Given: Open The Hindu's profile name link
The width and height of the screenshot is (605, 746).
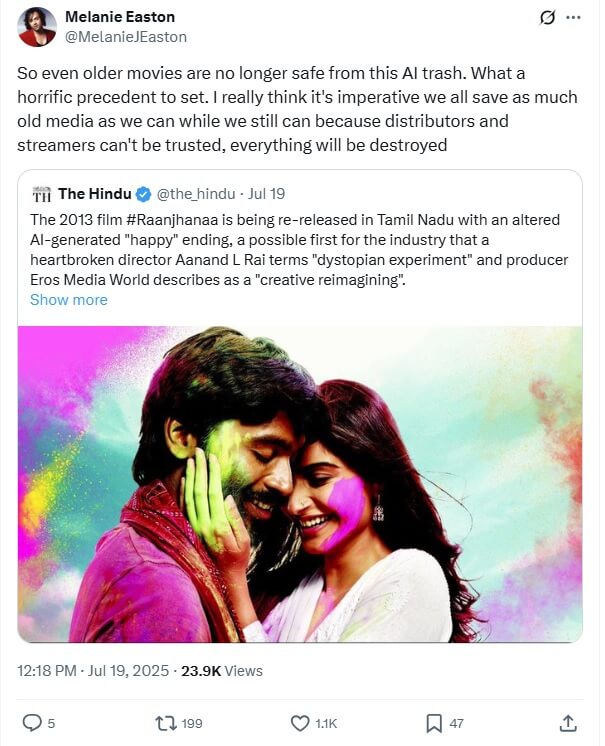Looking at the screenshot, I should (94, 194).
